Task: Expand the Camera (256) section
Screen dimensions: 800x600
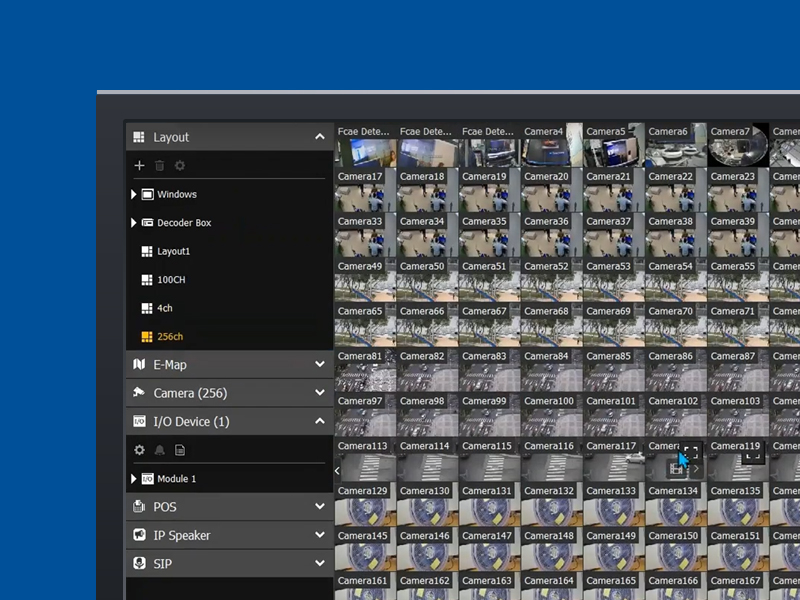Action: [x=319, y=393]
